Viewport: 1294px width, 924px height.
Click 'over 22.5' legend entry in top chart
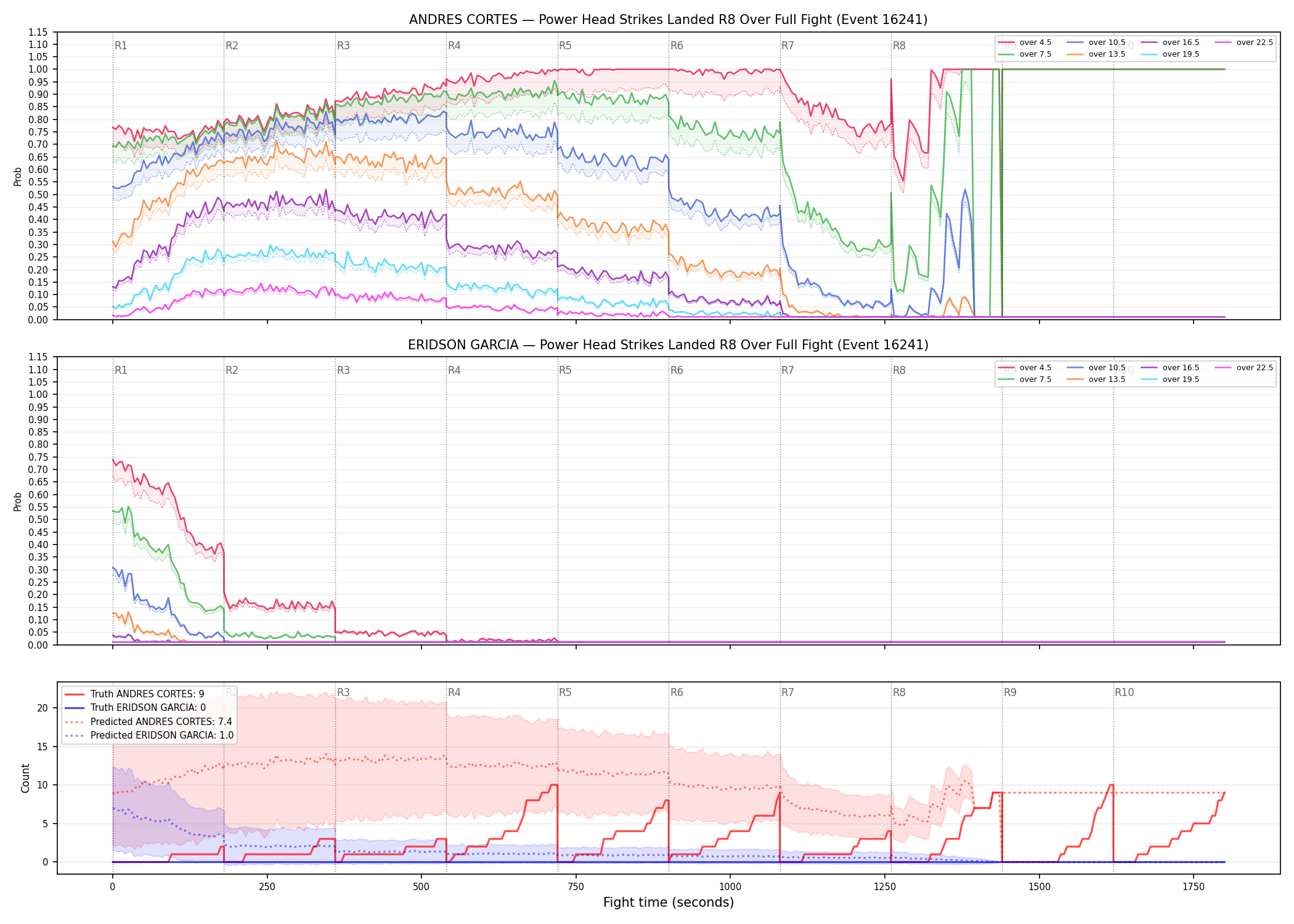click(1244, 43)
